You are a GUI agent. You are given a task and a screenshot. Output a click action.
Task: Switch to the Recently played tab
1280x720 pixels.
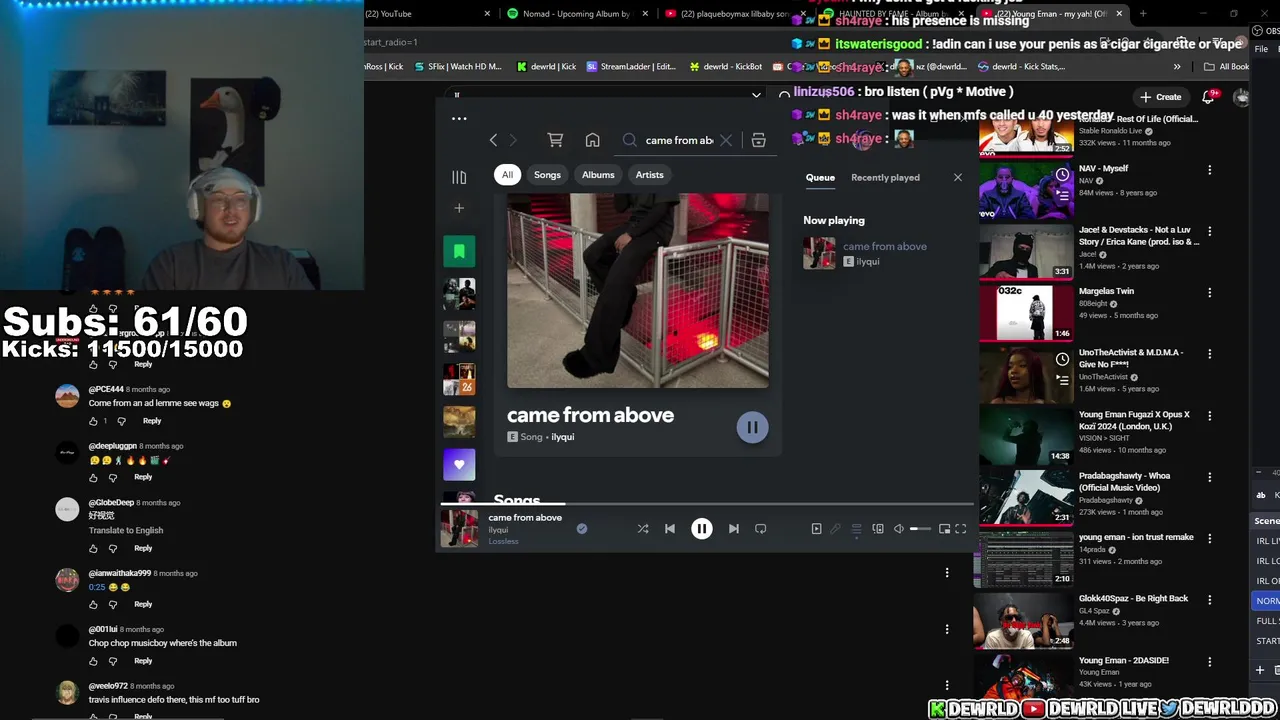(885, 178)
